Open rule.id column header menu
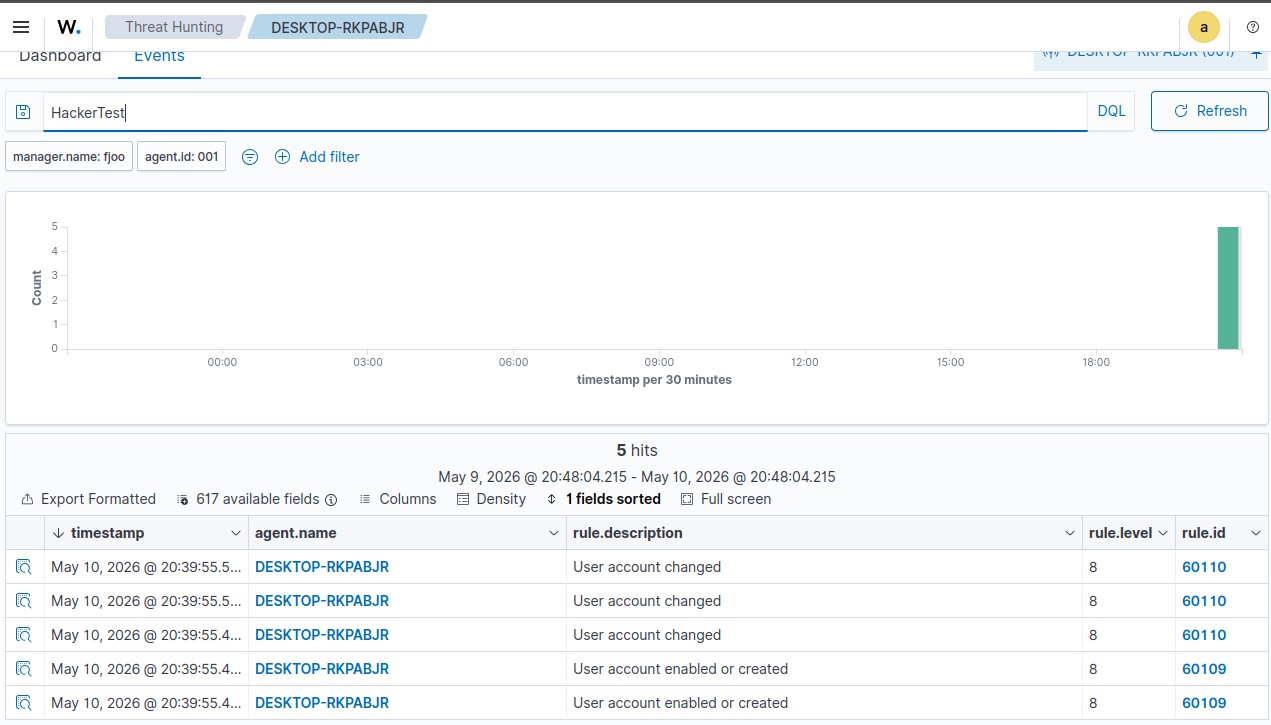The width and height of the screenshot is (1271, 725). point(1256,533)
